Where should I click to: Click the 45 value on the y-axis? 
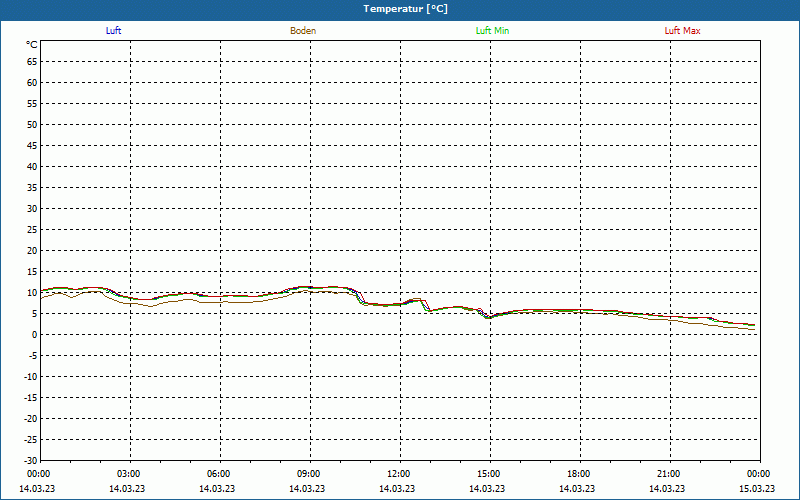[x=32, y=146]
